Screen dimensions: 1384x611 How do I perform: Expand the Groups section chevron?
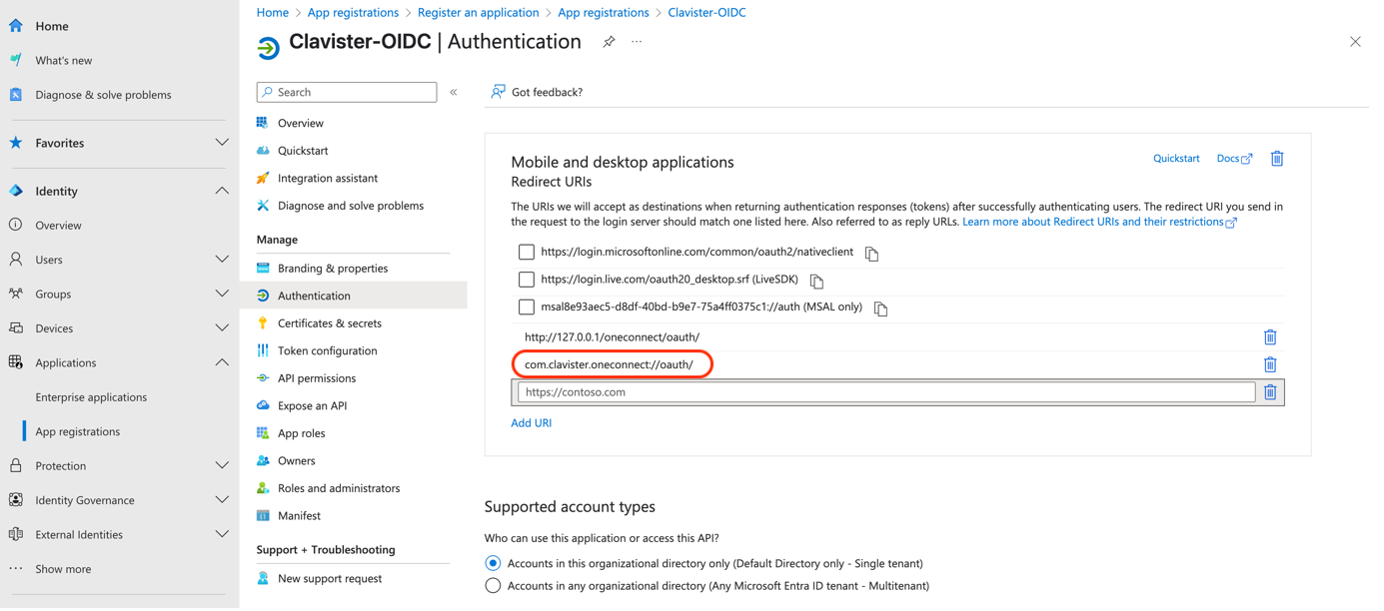pos(222,294)
